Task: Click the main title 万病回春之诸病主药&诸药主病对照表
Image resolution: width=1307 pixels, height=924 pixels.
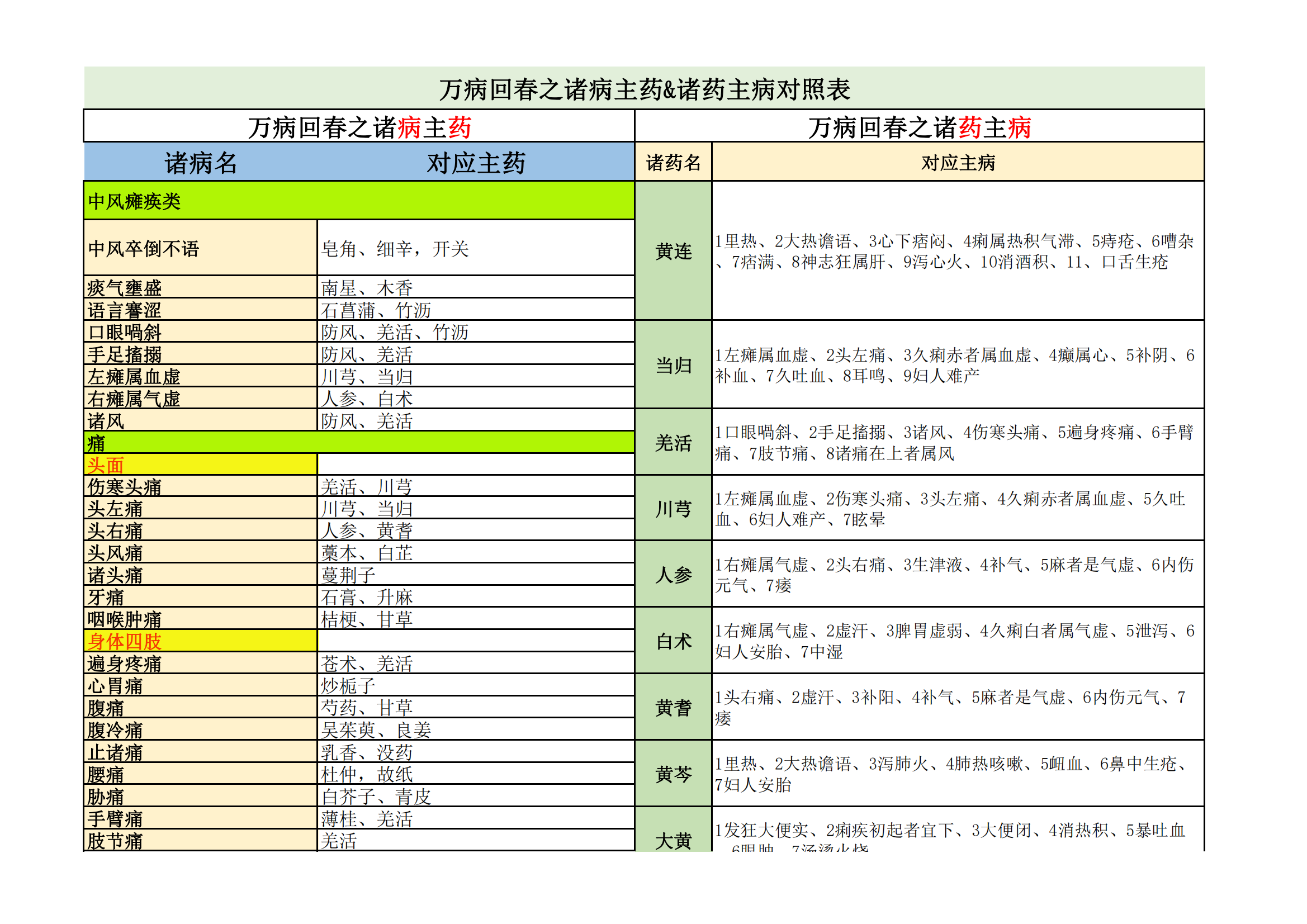Action: point(644,89)
